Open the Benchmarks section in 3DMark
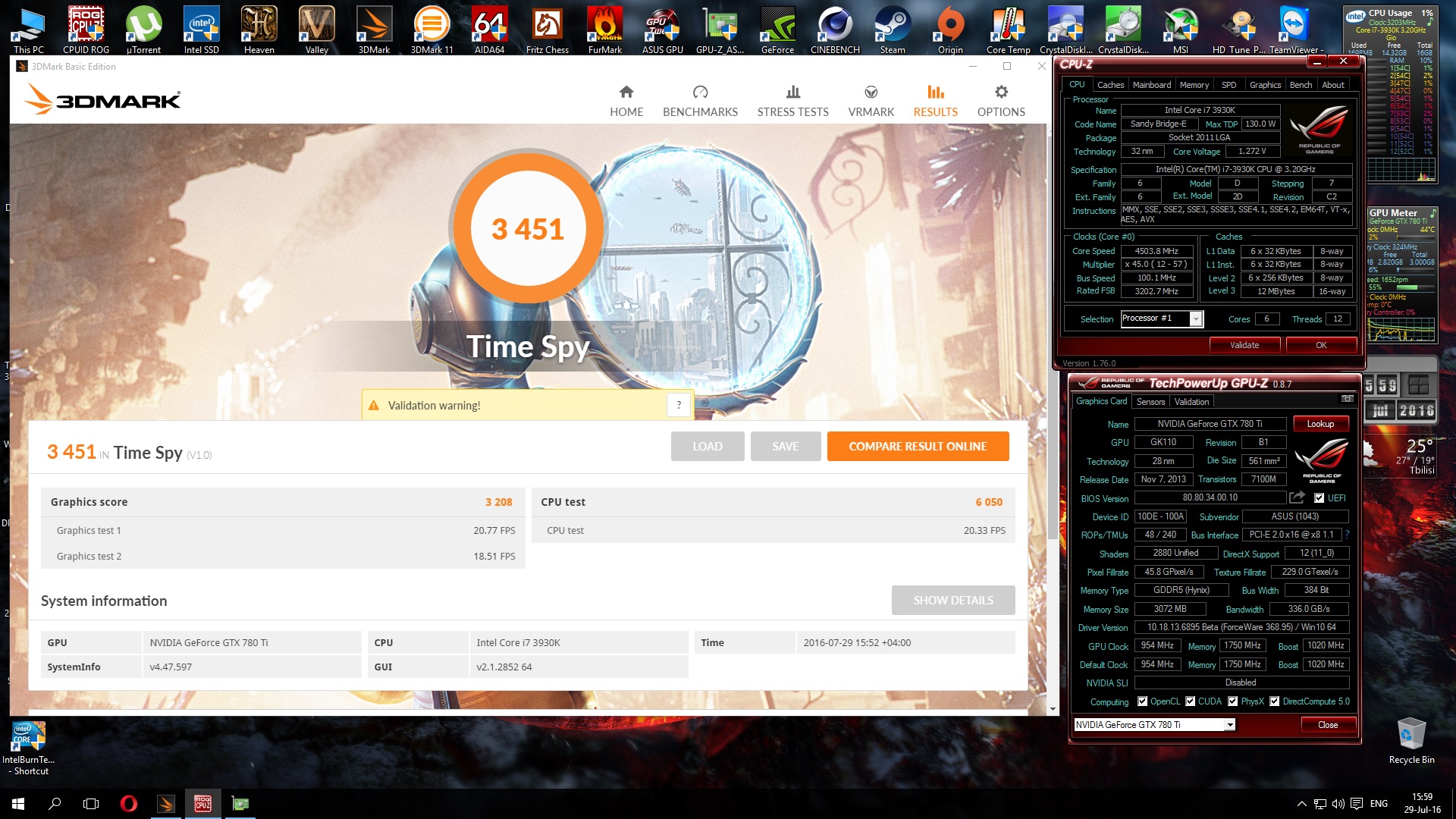 699,102
